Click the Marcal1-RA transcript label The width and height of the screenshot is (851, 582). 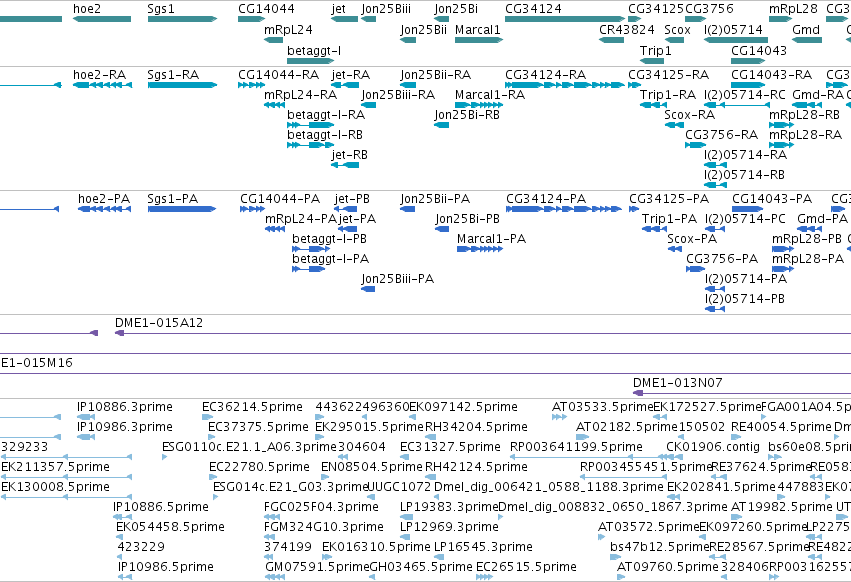point(490,94)
